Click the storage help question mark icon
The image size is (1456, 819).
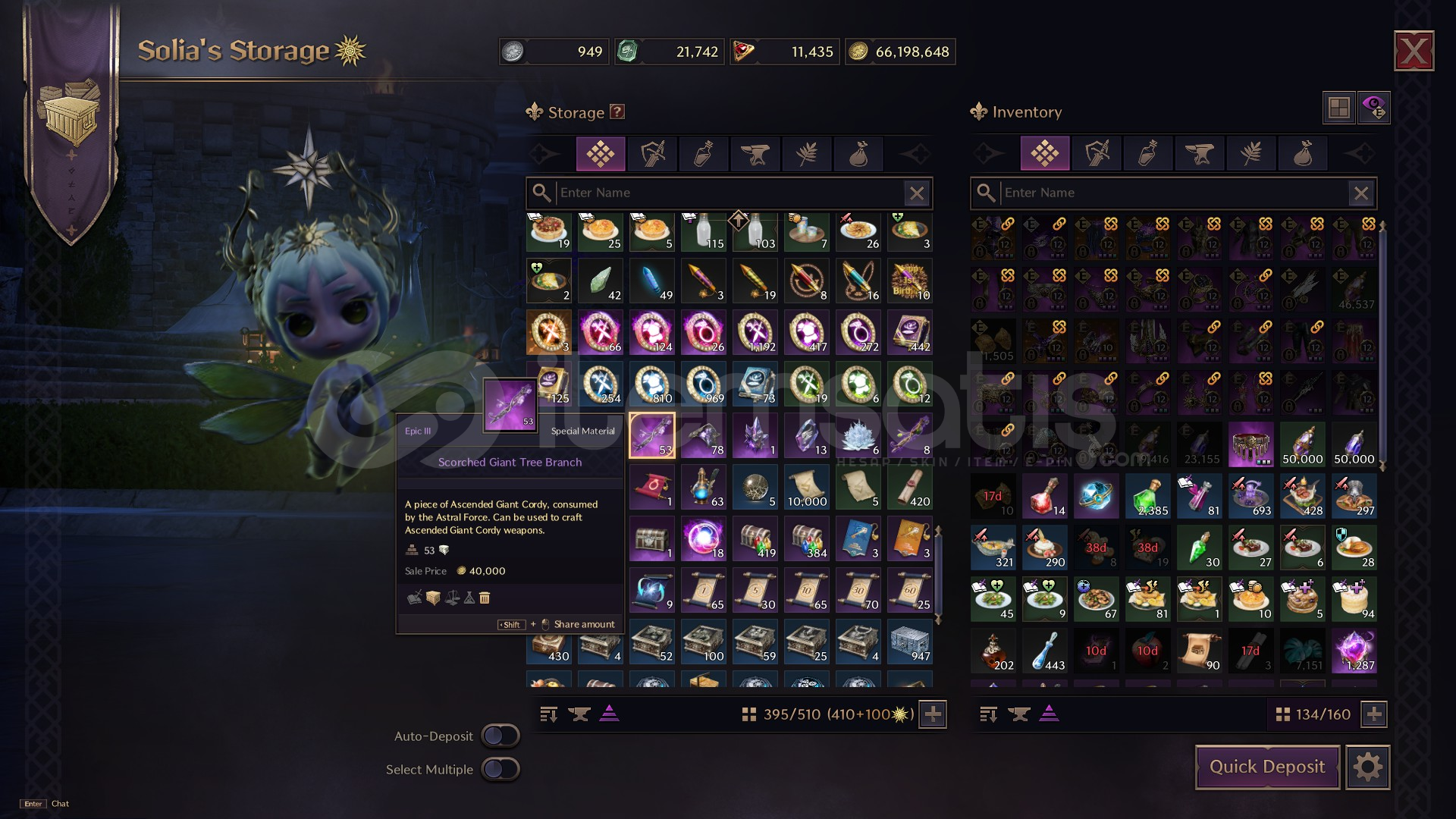(617, 112)
